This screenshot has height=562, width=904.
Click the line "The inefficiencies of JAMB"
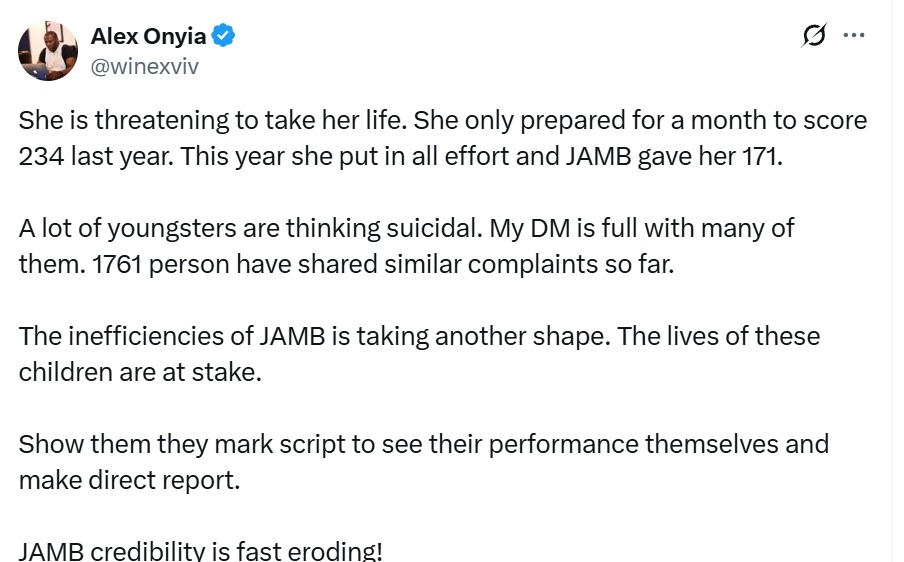[x=419, y=336]
